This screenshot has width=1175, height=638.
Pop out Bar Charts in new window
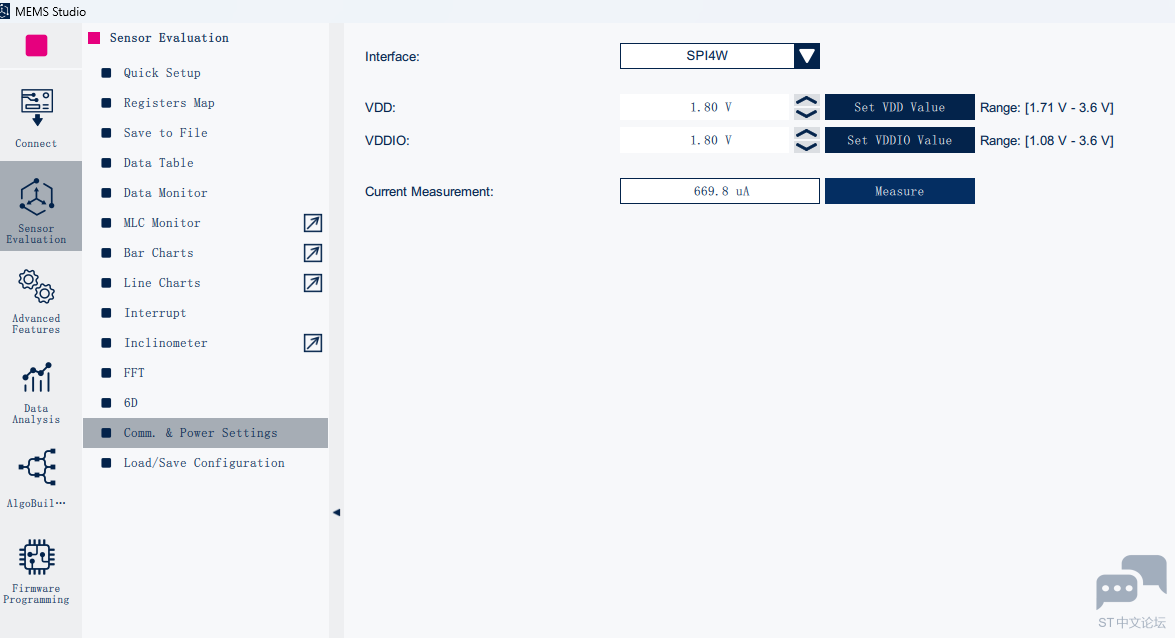click(312, 253)
